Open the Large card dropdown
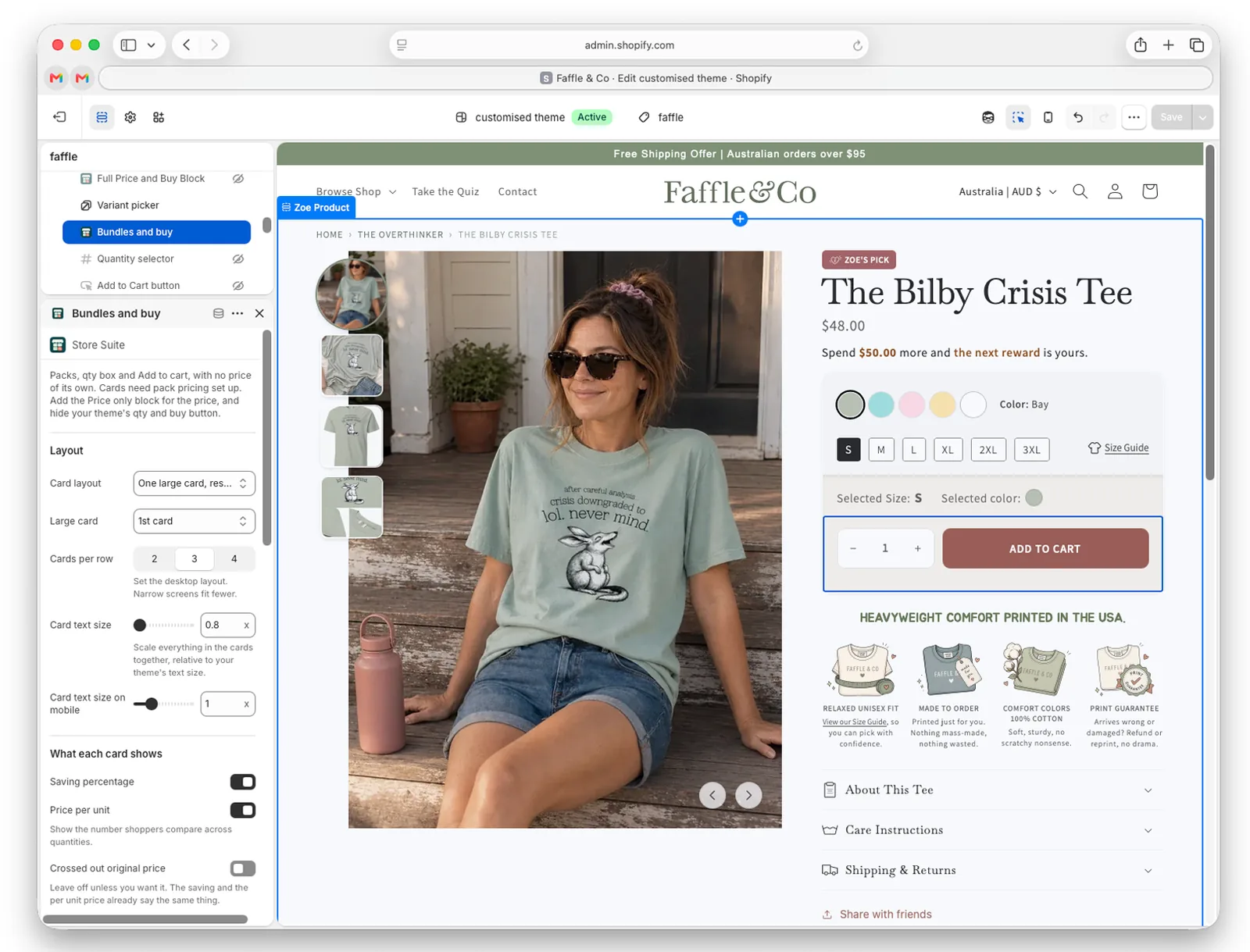This screenshot has height=952, width=1250. 194,521
